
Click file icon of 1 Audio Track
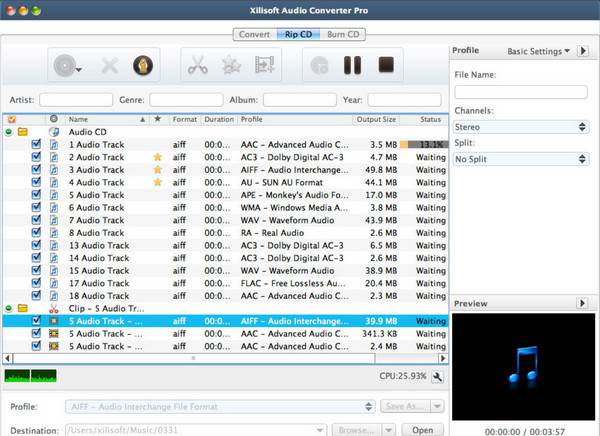tap(54, 145)
